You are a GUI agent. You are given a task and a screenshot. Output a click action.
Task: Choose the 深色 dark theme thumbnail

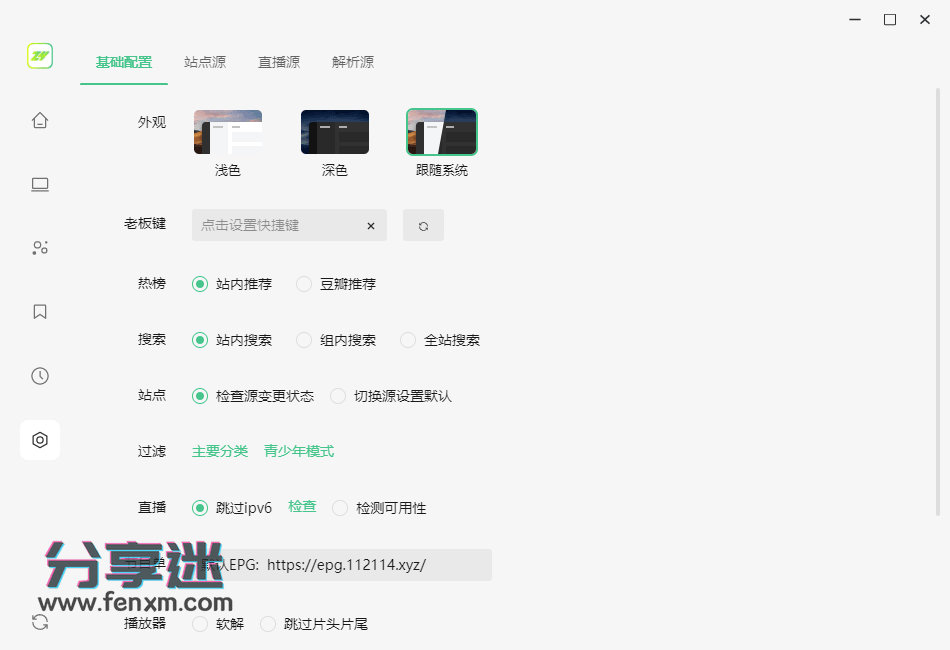(x=335, y=131)
